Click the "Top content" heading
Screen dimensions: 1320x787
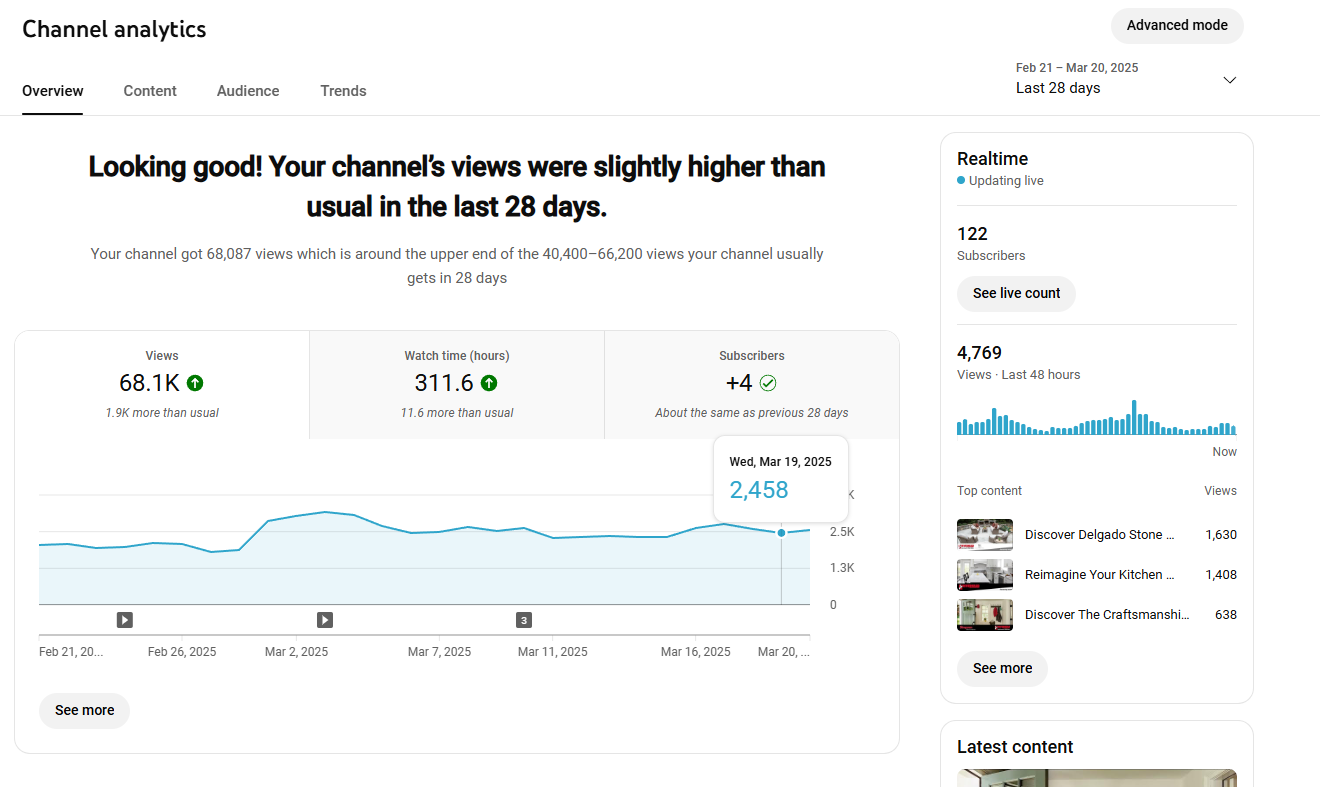click(x=989, y=491)
